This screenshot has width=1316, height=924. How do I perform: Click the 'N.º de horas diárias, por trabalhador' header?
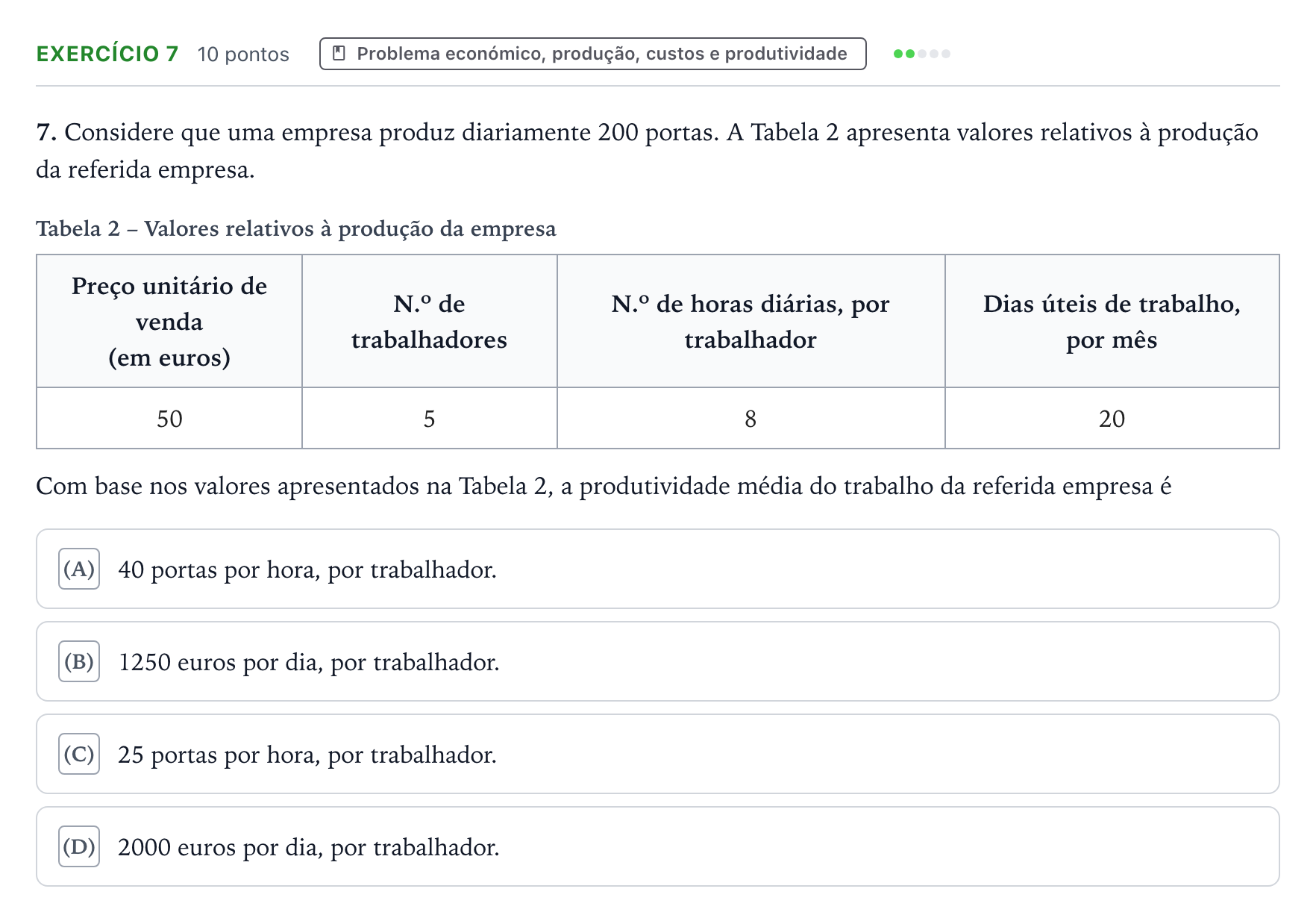pyautogui.click(x=751, y=321)
